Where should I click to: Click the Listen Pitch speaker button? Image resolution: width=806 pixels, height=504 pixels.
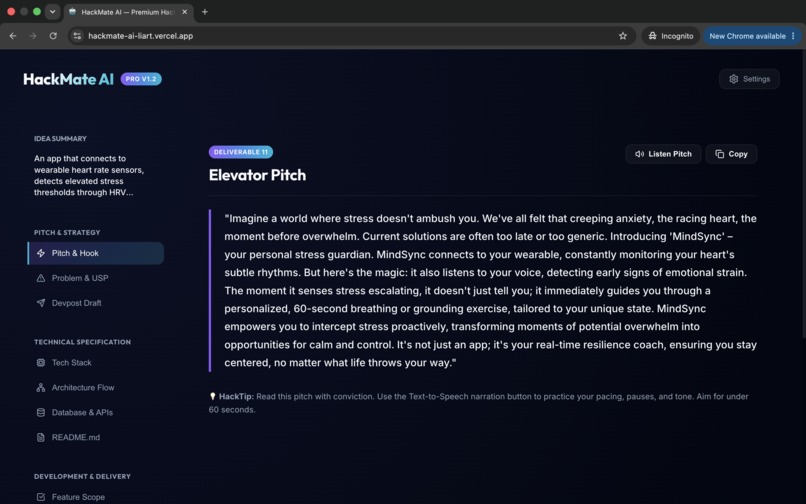click(663, 154)
